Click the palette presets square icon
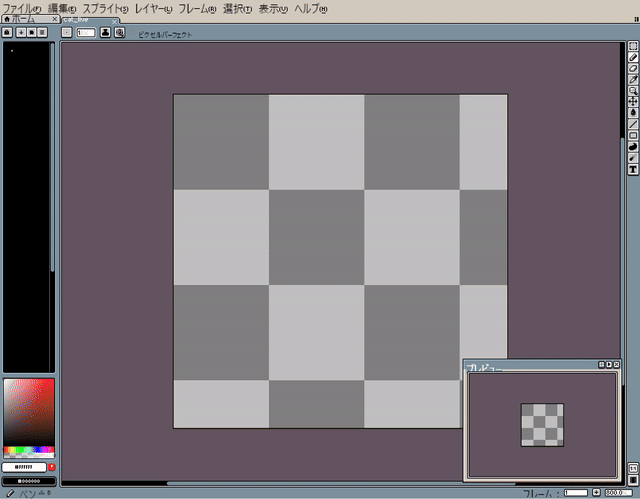640x499 pixels. click(x=31, y=32)
